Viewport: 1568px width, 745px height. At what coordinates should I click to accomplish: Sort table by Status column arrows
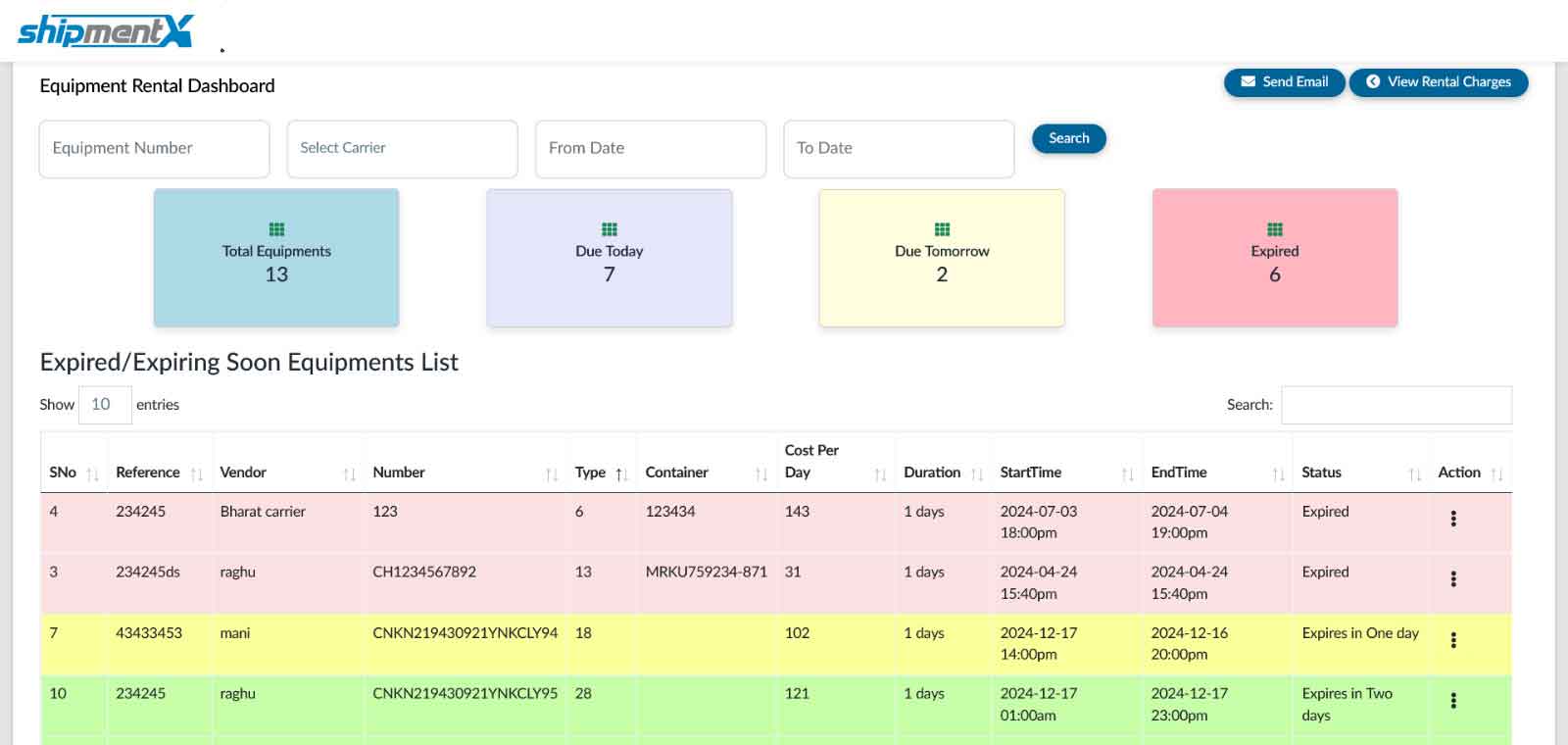pos(1415,474)
